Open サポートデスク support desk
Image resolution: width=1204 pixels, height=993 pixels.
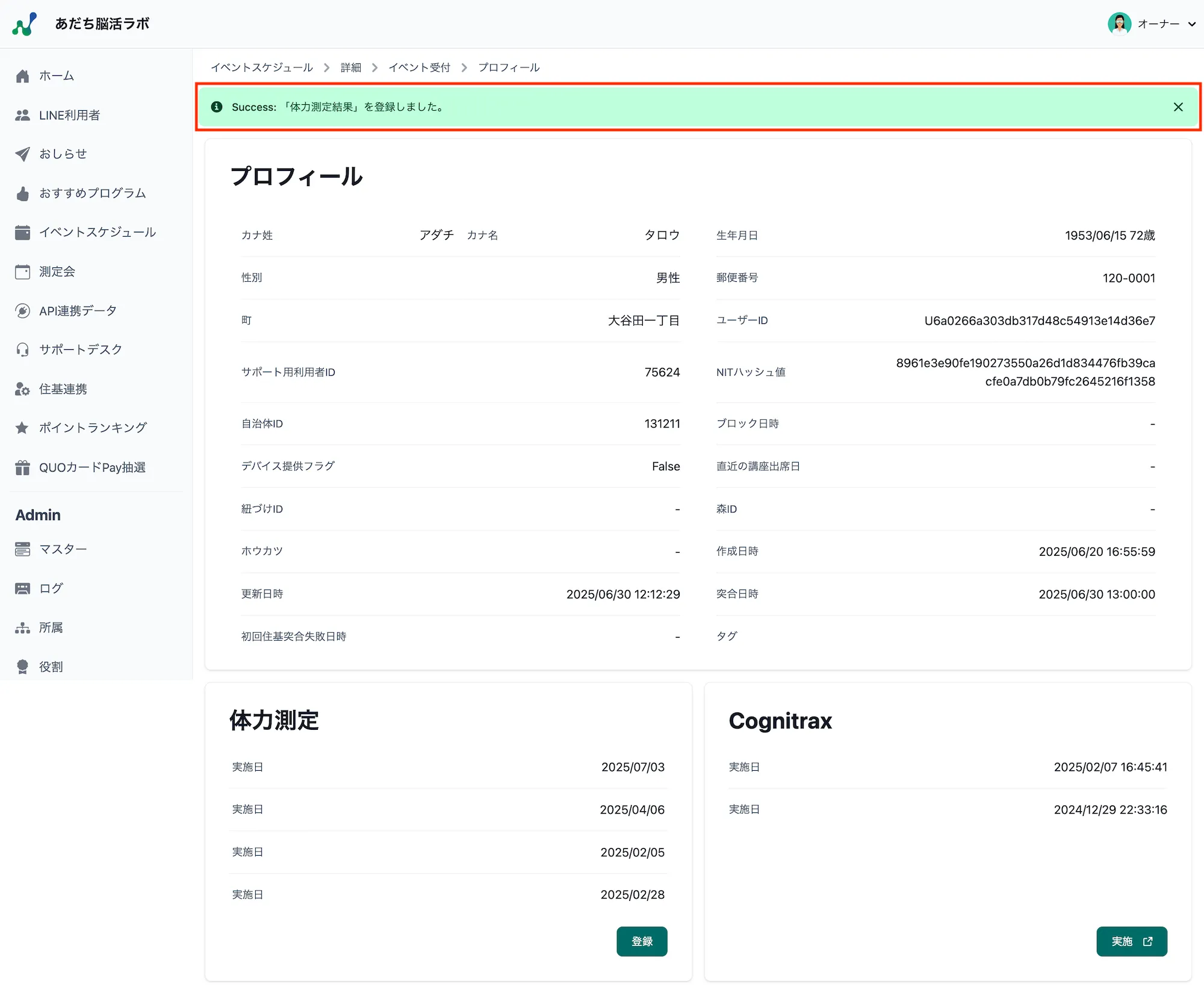[80, 349]
